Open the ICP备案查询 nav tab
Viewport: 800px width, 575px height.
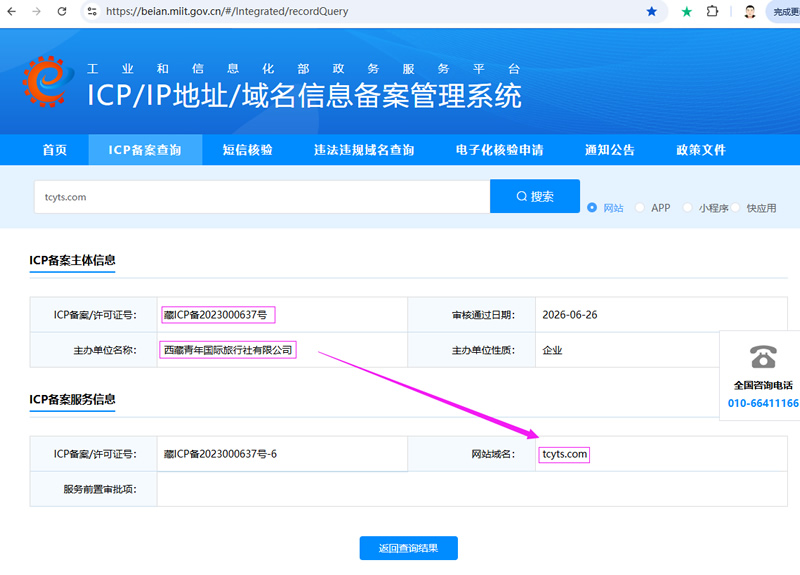coord(145,150)
